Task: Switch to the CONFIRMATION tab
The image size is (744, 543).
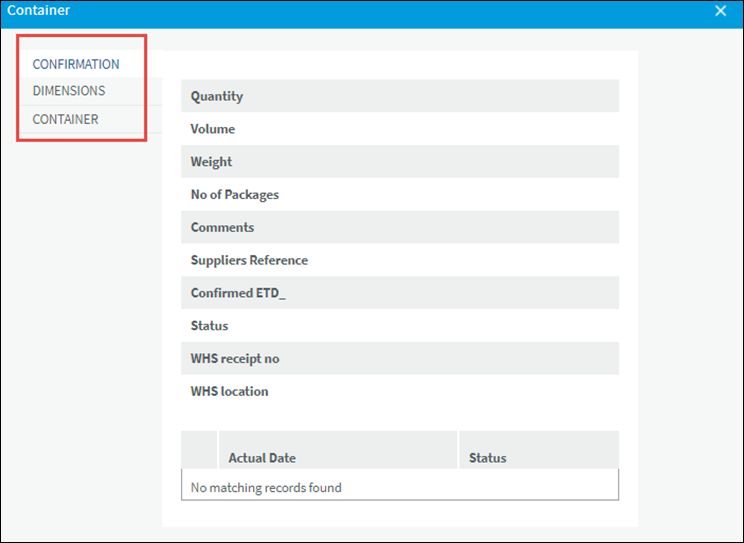Action: [76, 64]
